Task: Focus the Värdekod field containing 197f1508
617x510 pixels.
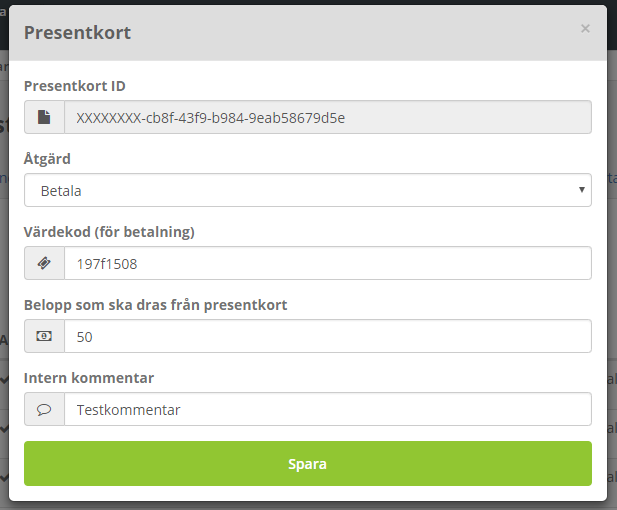Action: [328, 263]
